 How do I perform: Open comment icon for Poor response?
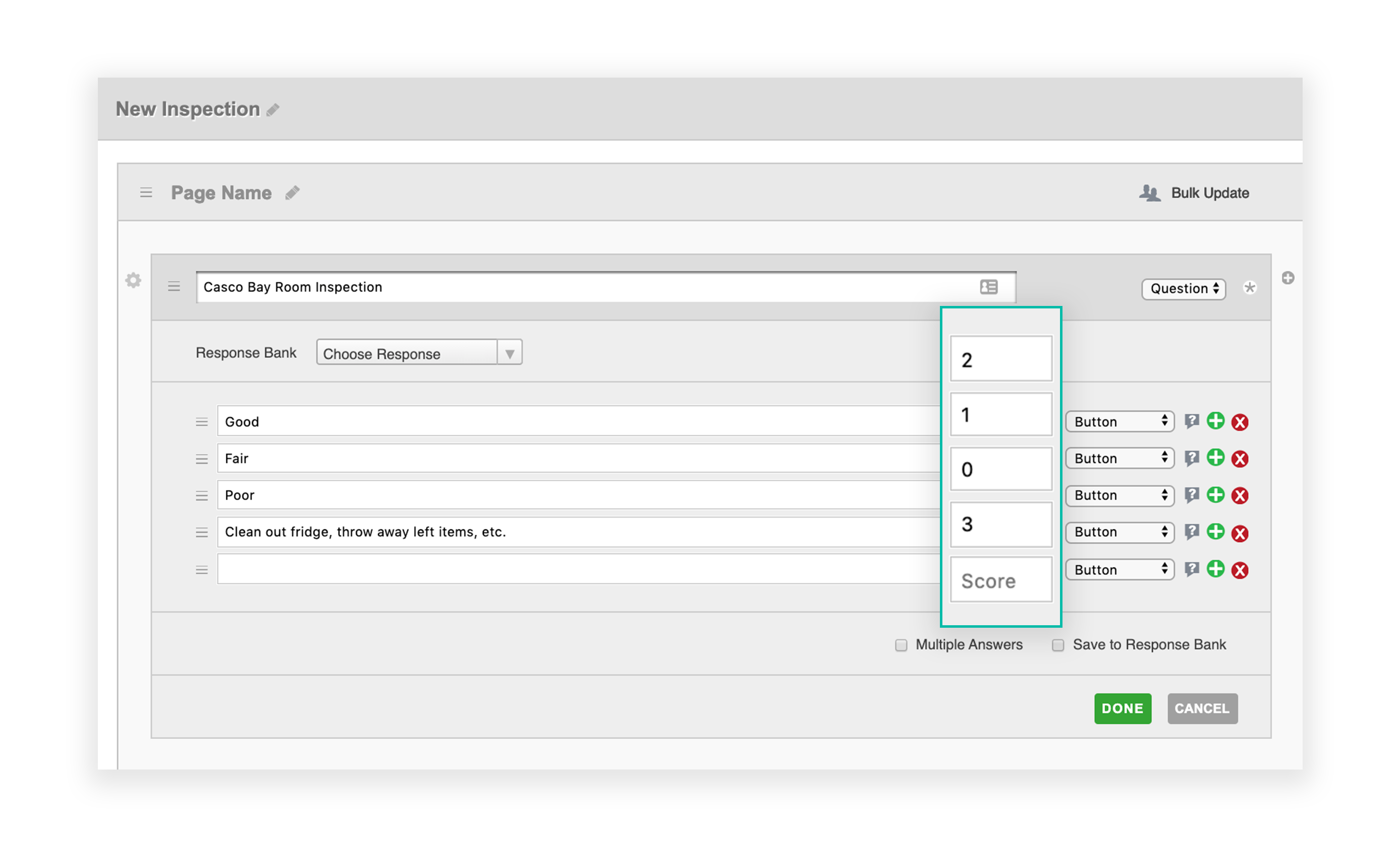[x=1191, y=495]
